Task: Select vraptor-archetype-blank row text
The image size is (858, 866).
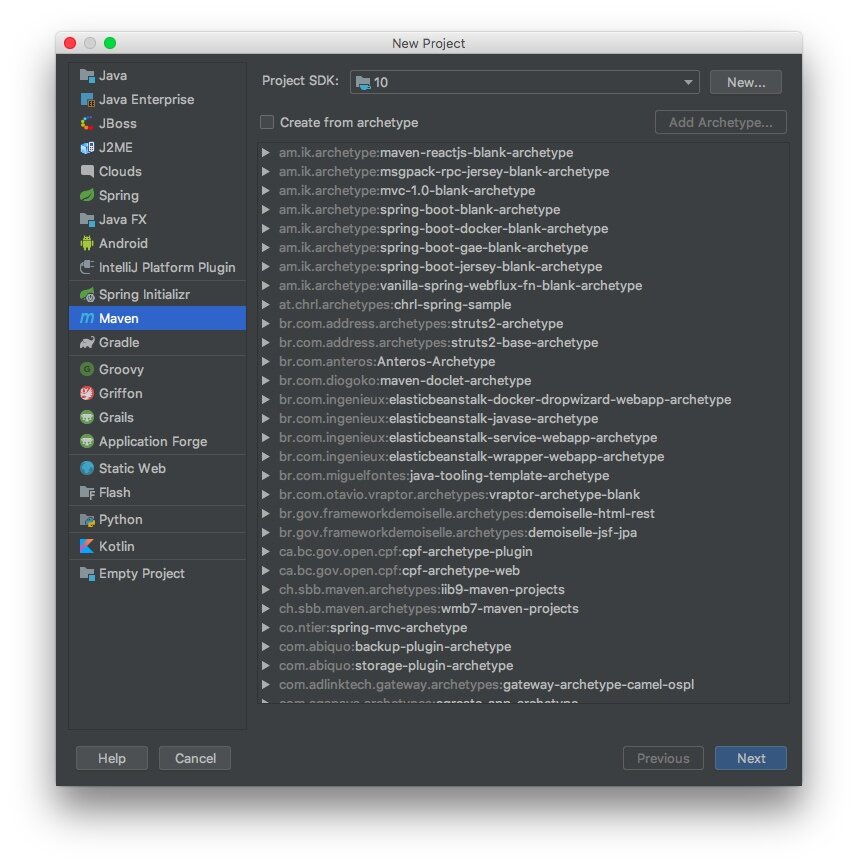Action: coord(459,494)
